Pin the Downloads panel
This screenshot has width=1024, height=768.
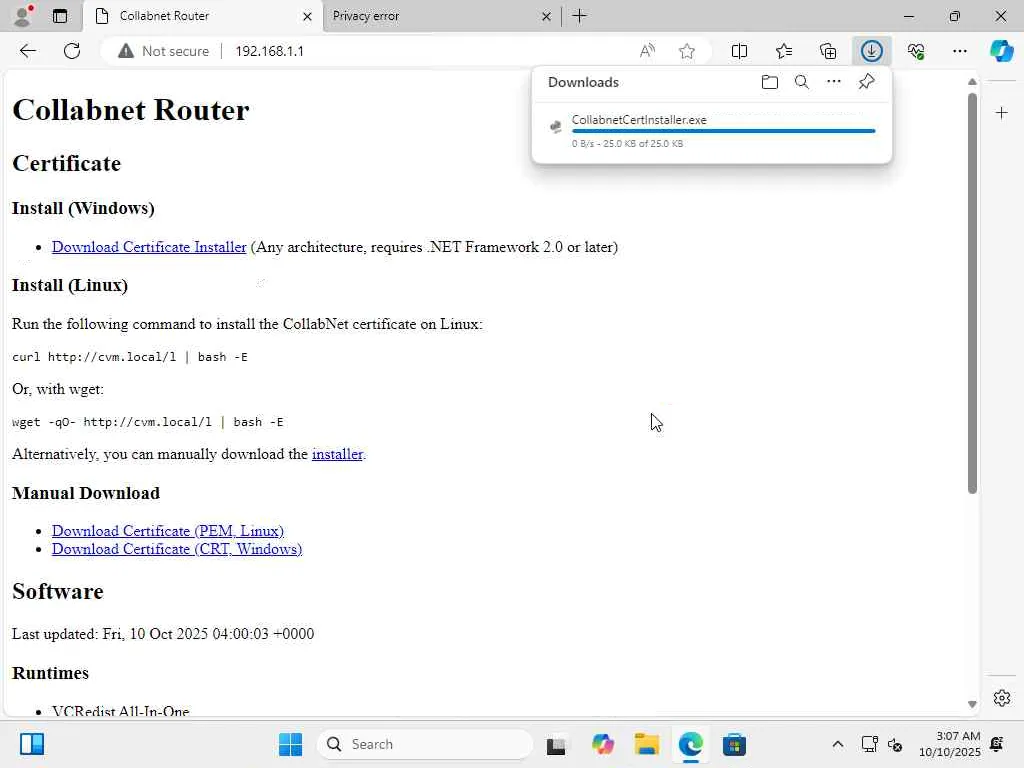[x=867, y=82]
